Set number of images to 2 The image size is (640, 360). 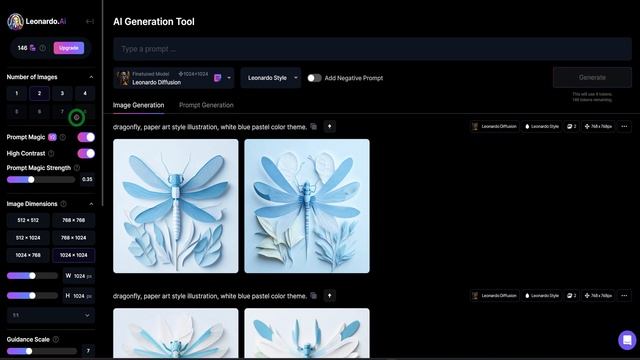(x=40, y=93)
